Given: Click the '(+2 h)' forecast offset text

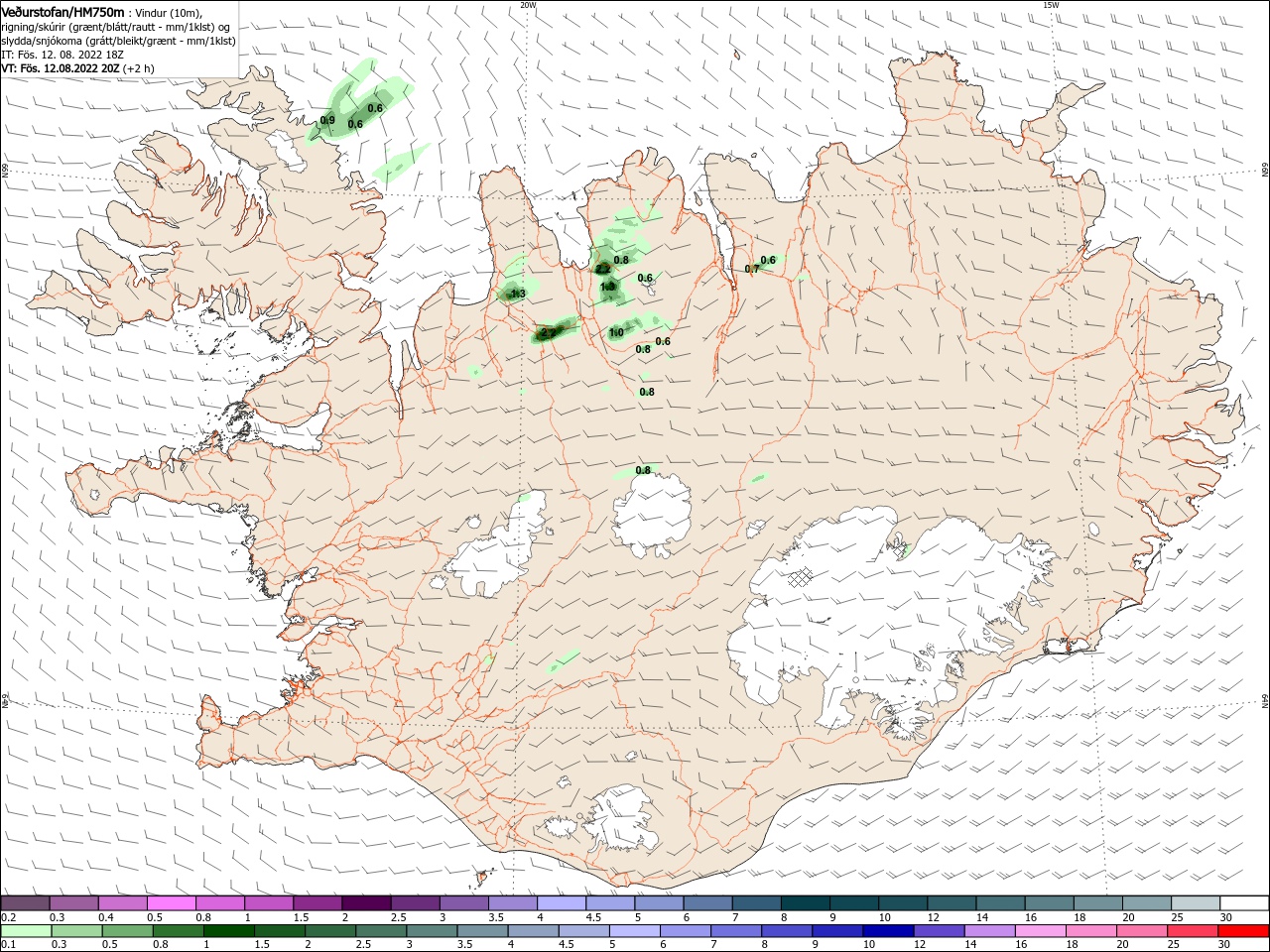Looking at the screenshot, I should coord(139,68).
